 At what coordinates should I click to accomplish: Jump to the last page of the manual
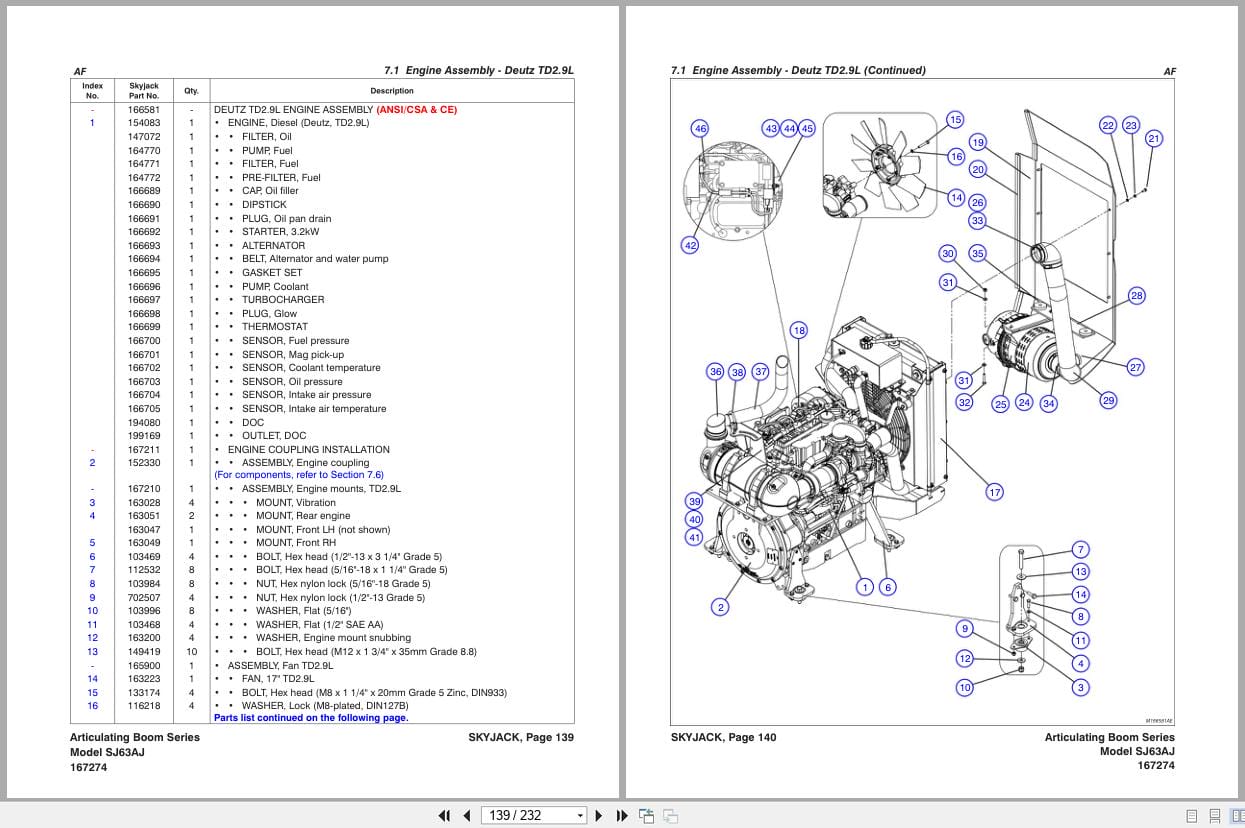[x=622, y=816]
